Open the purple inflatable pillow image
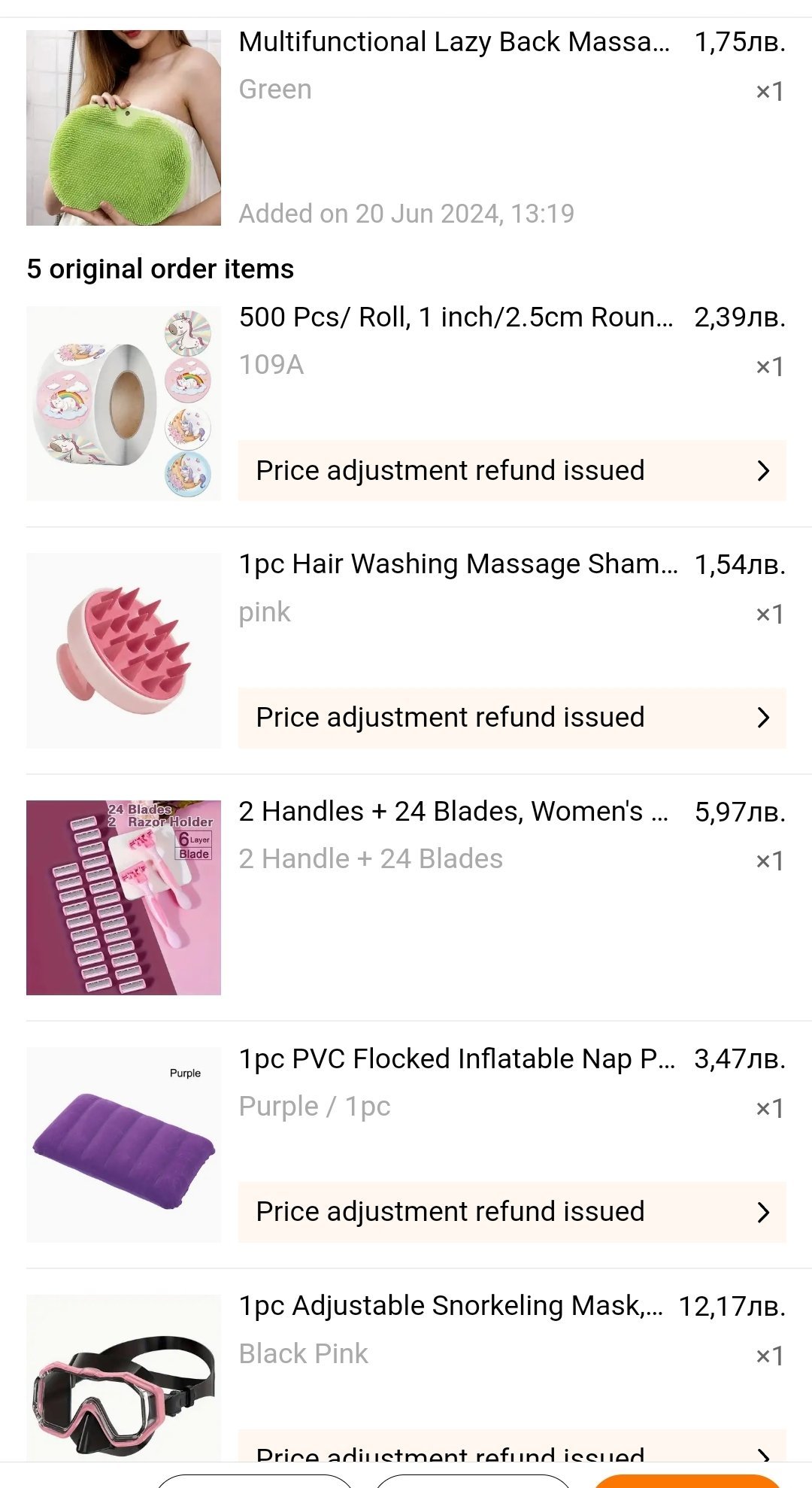 tap(123, 1144)
